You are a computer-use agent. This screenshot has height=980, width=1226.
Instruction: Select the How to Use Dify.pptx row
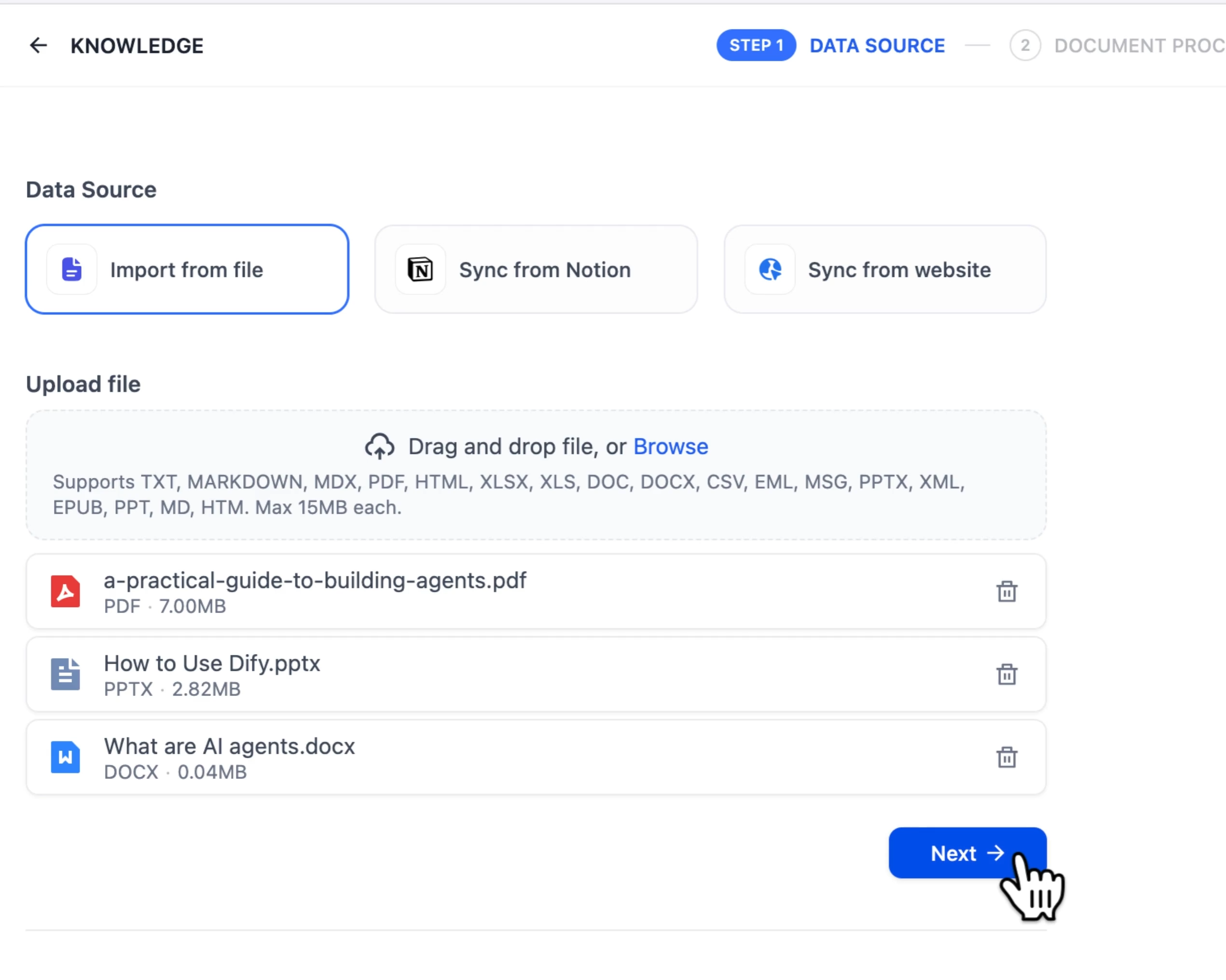tap(512, 674)
